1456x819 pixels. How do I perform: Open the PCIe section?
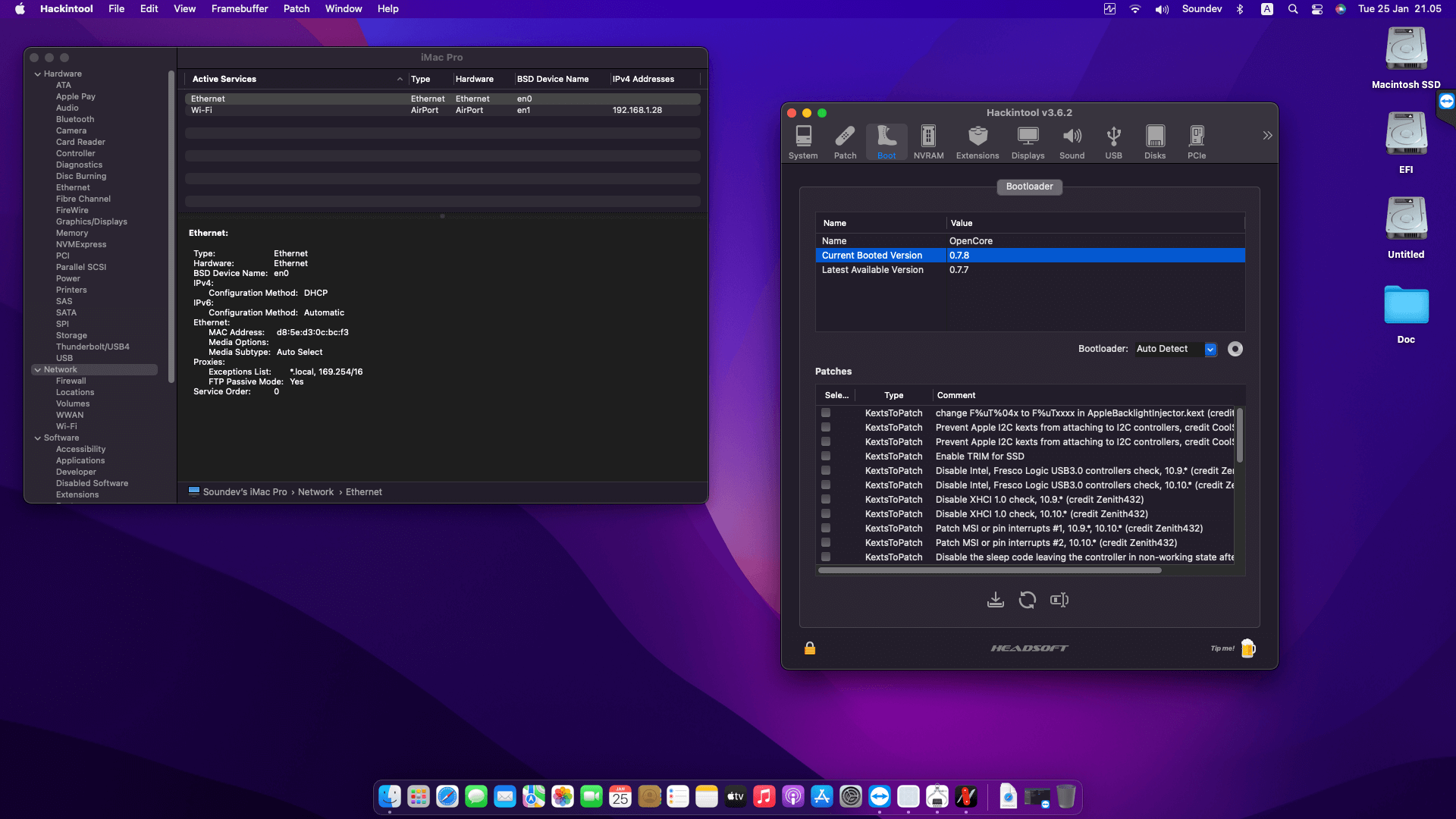pos(1197,141)
